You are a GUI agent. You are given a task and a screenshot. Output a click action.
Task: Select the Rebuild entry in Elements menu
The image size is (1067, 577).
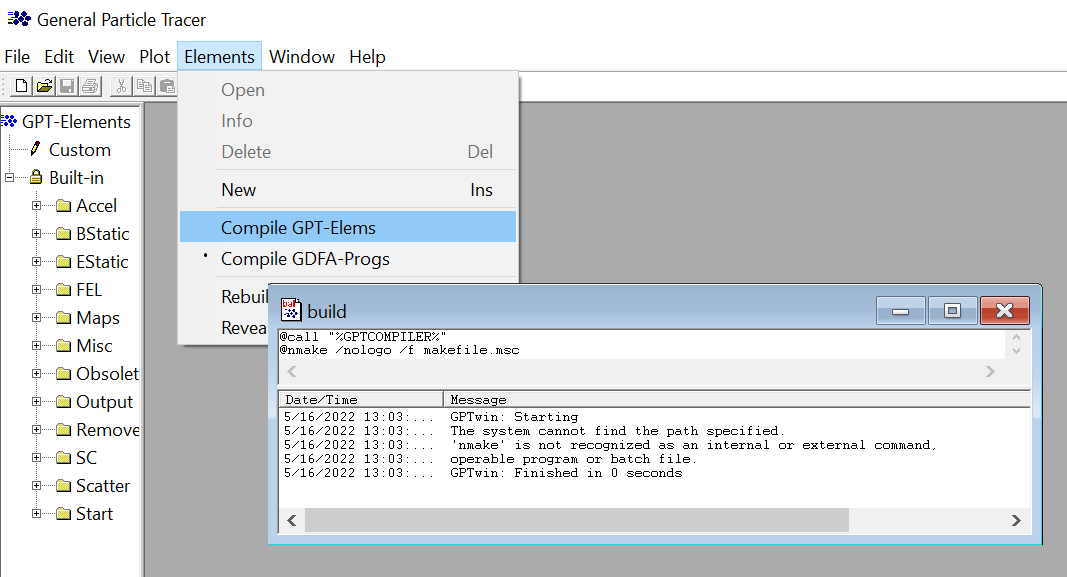(244, 297)
